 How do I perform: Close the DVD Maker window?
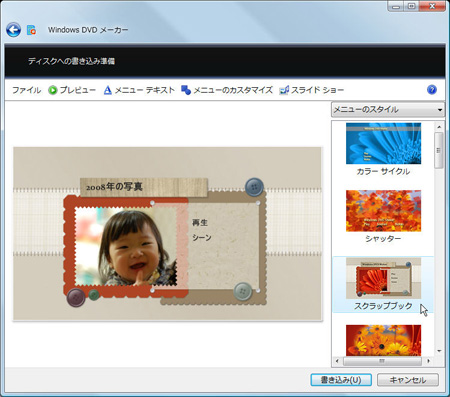tap(432, 6)
